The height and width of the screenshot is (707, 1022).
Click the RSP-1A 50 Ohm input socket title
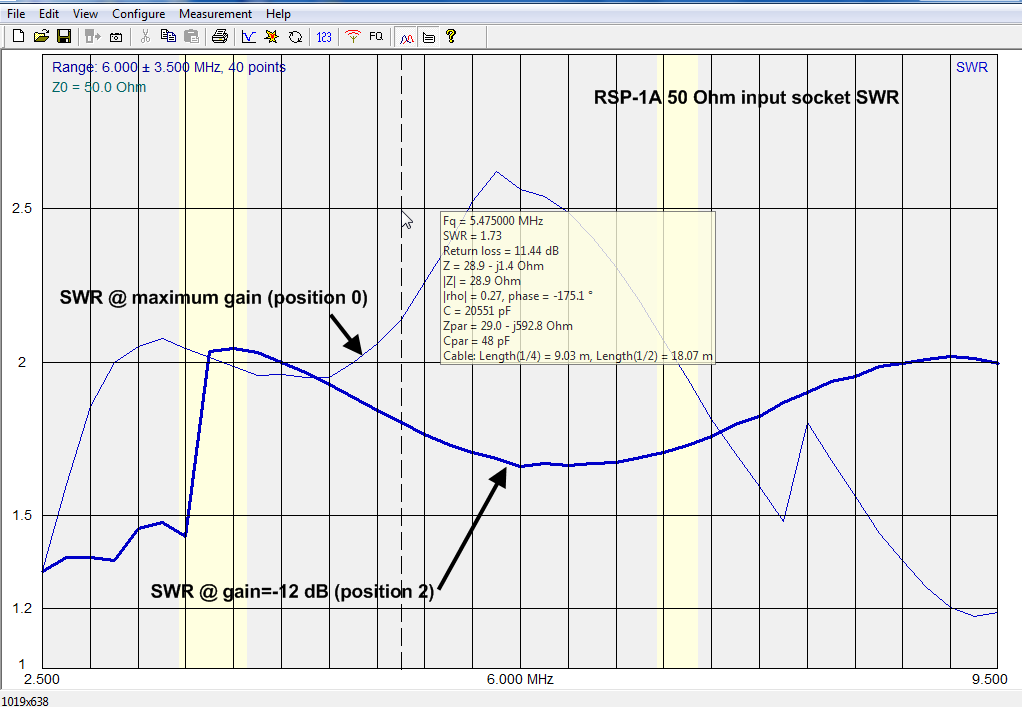(x=746, y=98)
